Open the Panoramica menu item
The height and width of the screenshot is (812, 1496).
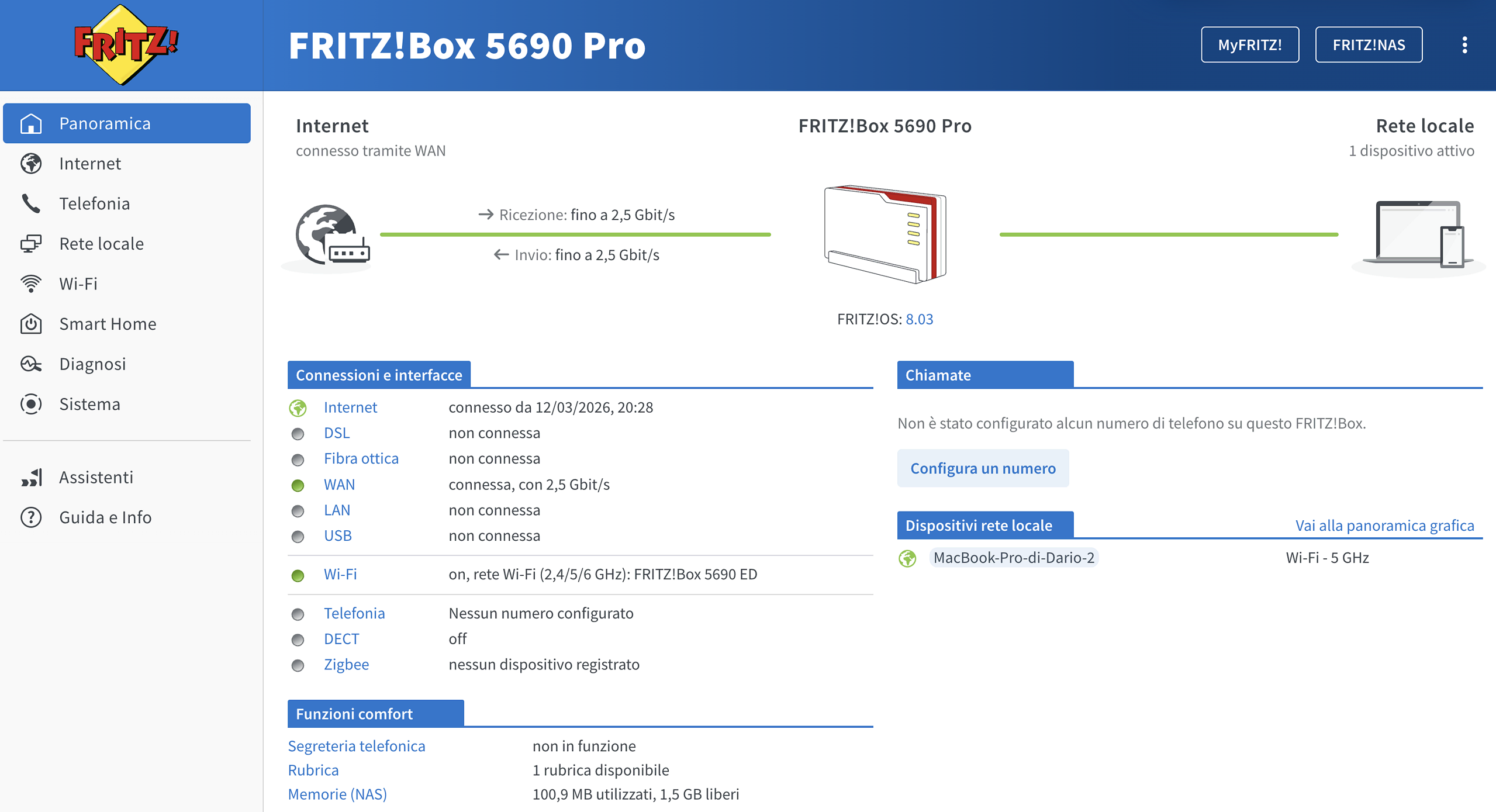(127, 123)
